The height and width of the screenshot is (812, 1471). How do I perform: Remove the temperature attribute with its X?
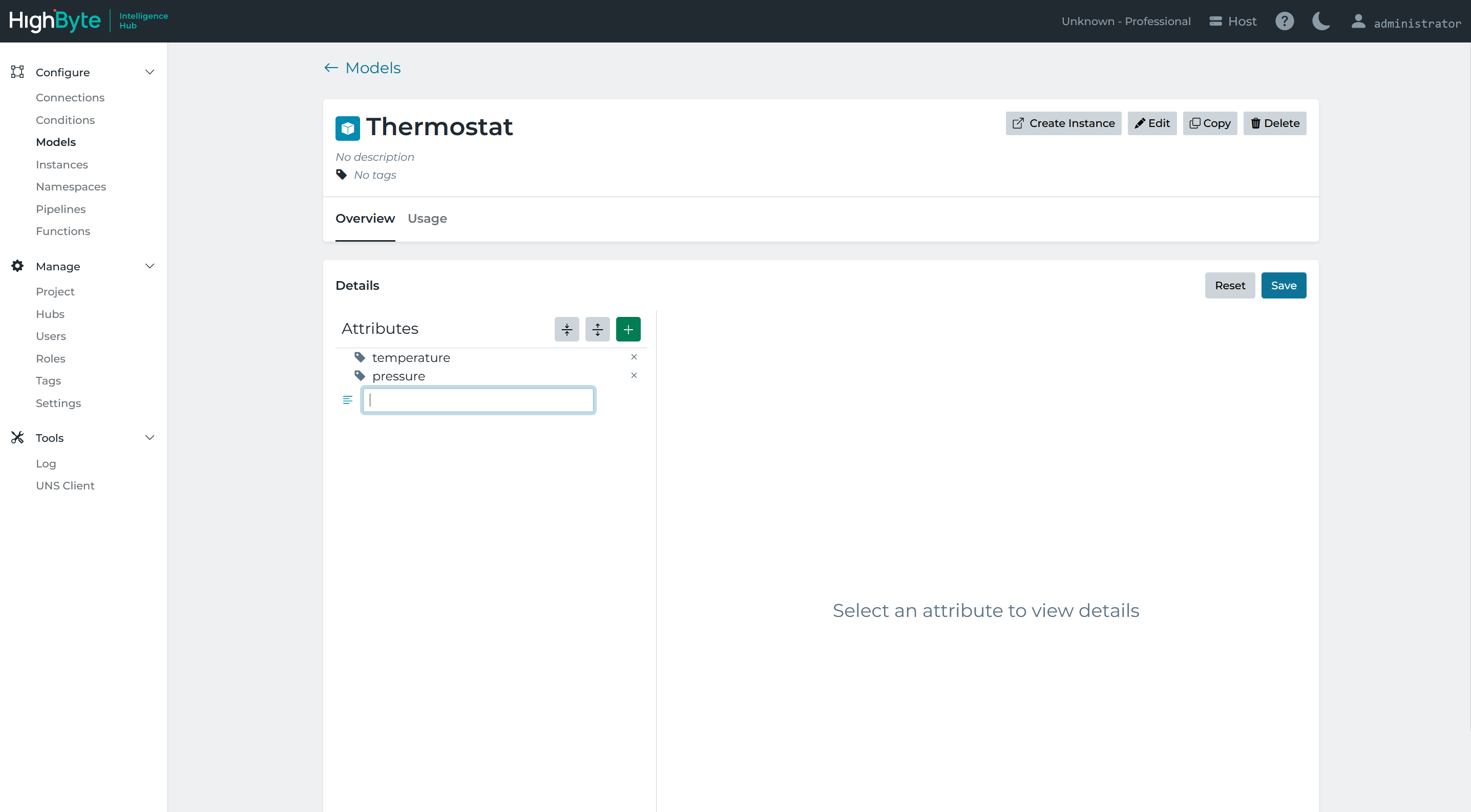[x=633, y=357]
